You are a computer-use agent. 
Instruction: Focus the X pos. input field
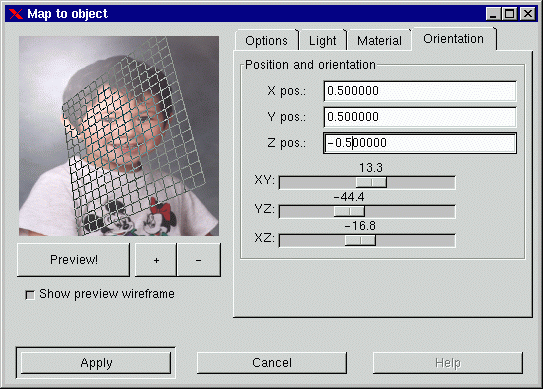point(420,91)
